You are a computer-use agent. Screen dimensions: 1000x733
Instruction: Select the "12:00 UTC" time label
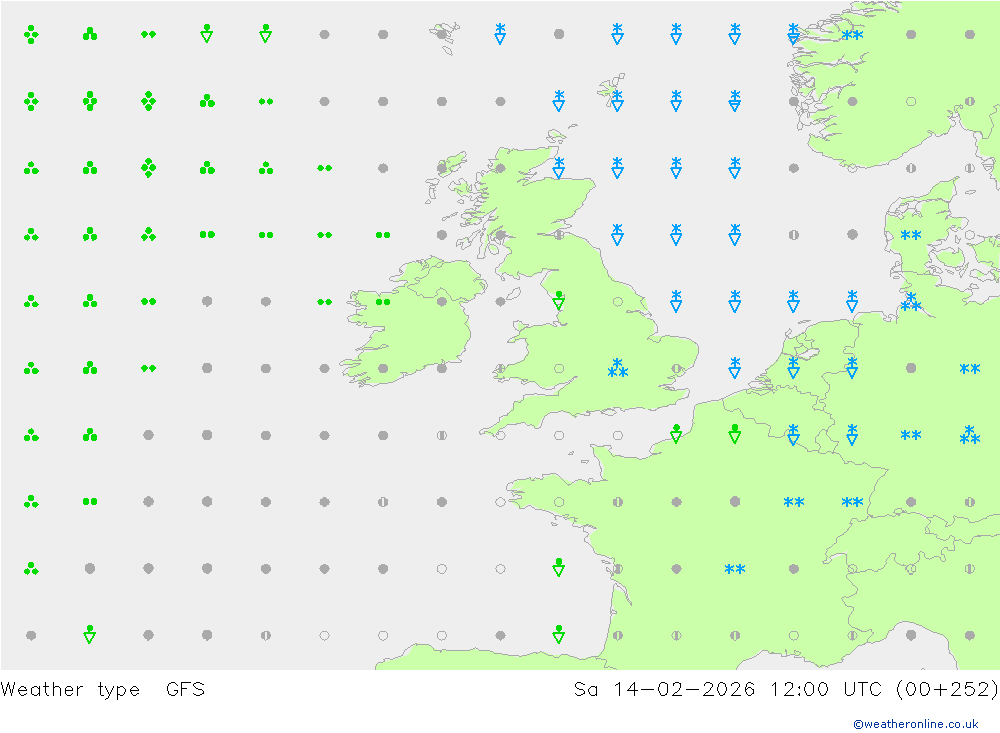(x=826, y=690)
